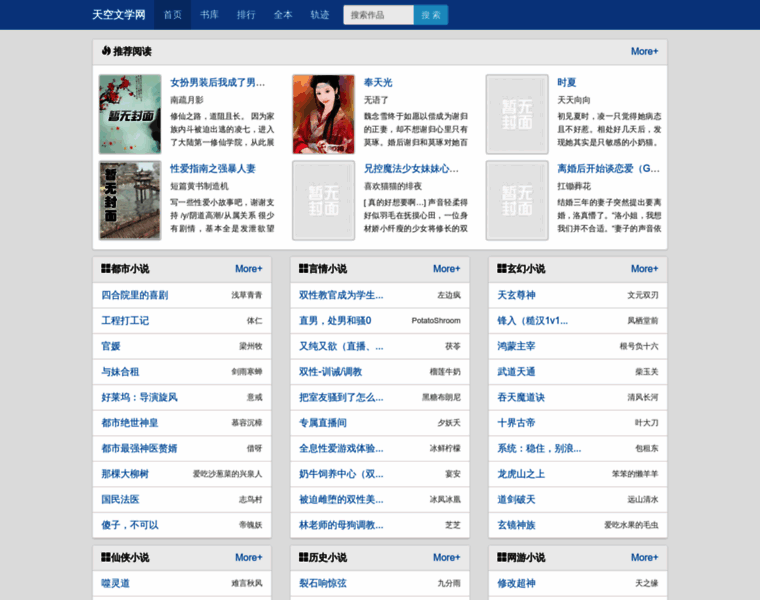Click the grid icon next to 都市小说

pos(106,269)
